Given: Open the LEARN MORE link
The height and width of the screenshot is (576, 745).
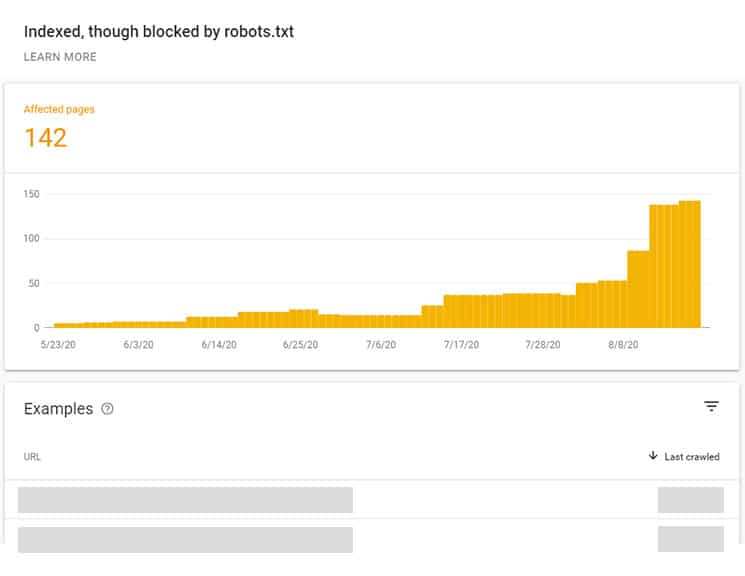Looking at the screenshot, I should (60, 57).
